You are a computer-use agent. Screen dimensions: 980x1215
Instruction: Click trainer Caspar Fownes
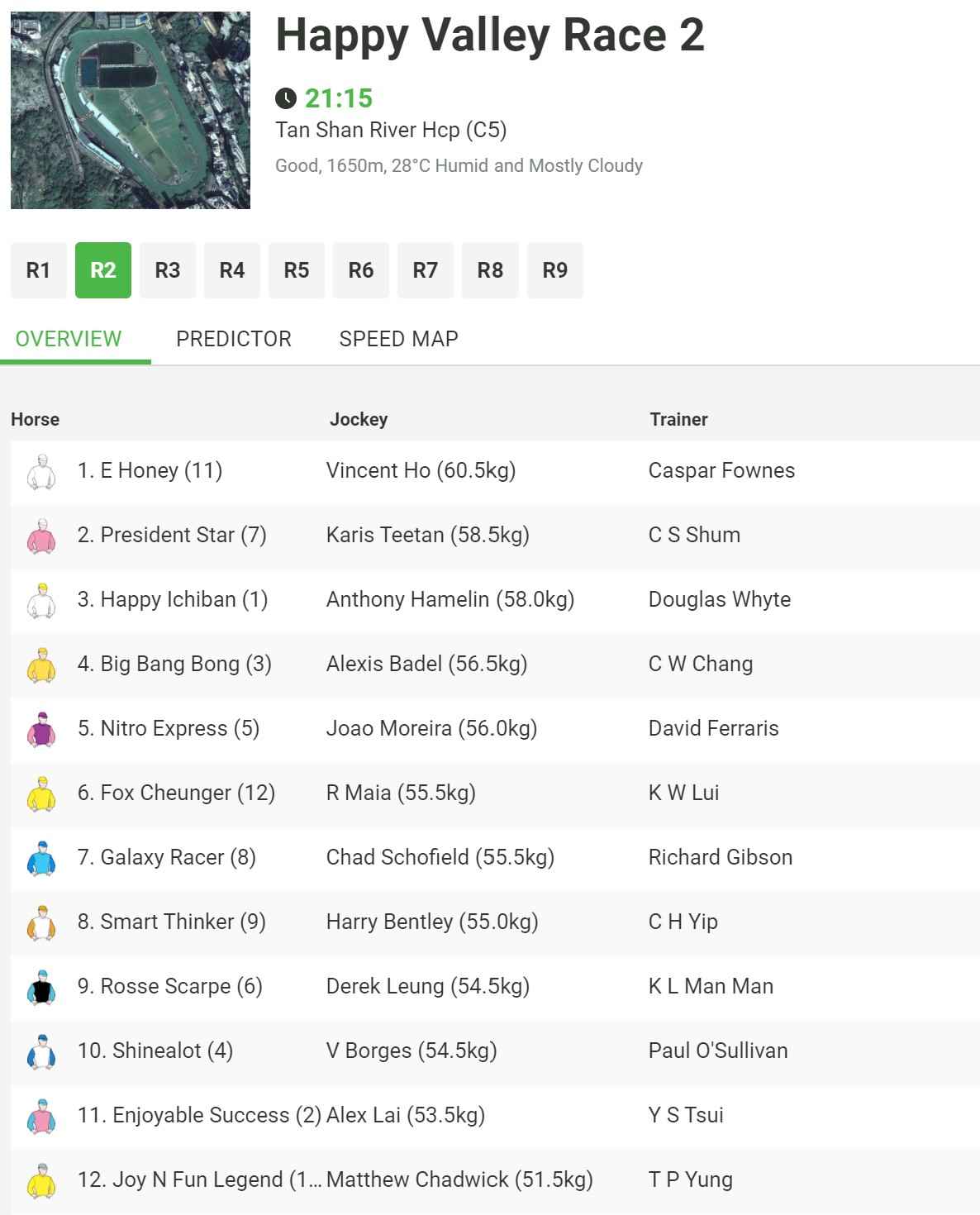coord(721,470)
